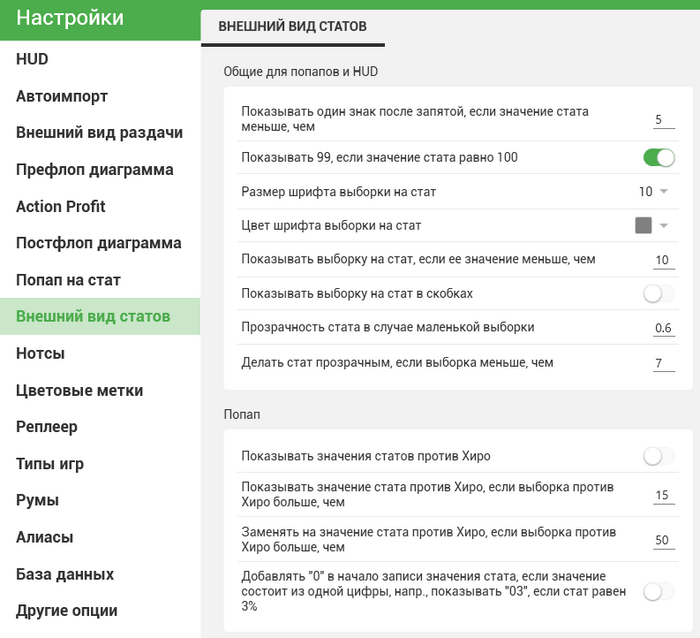Click label Делать стат прозрачным, если выборка меньше
This screenshot has width=700, height=638.
pyautogui.click(x=397, y=363)
